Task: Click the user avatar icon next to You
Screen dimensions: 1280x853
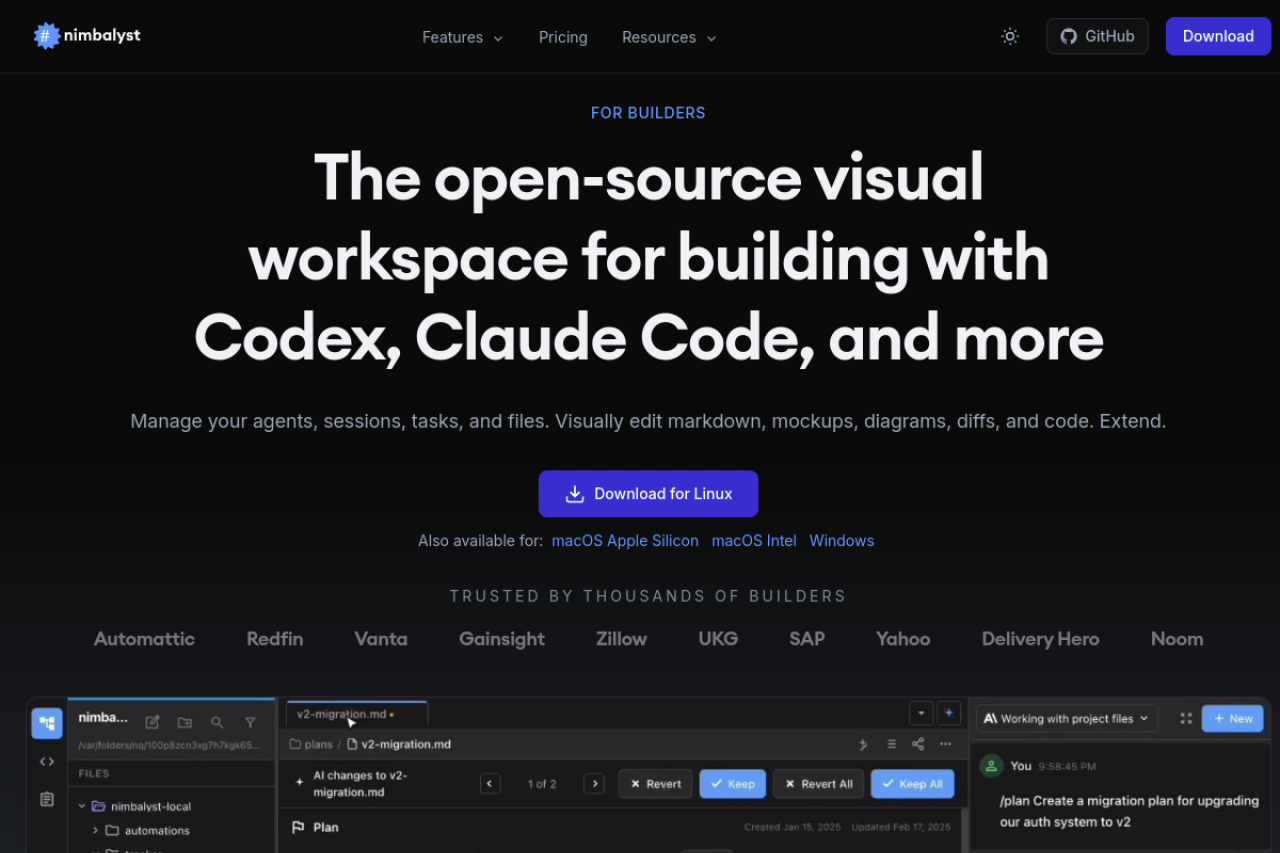Action: (x=991, y=766)
